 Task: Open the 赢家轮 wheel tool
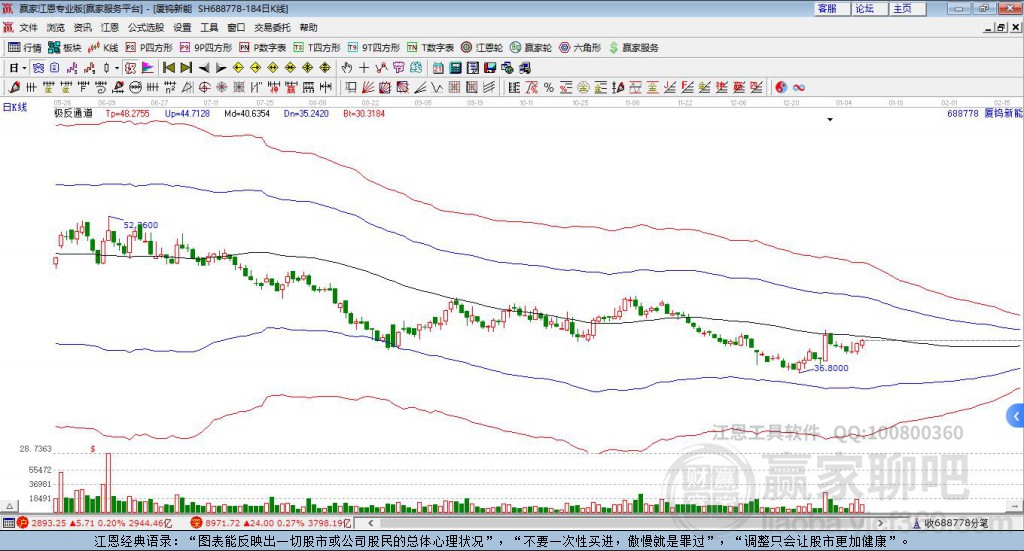pyautogui.click(x=531, y=48)
